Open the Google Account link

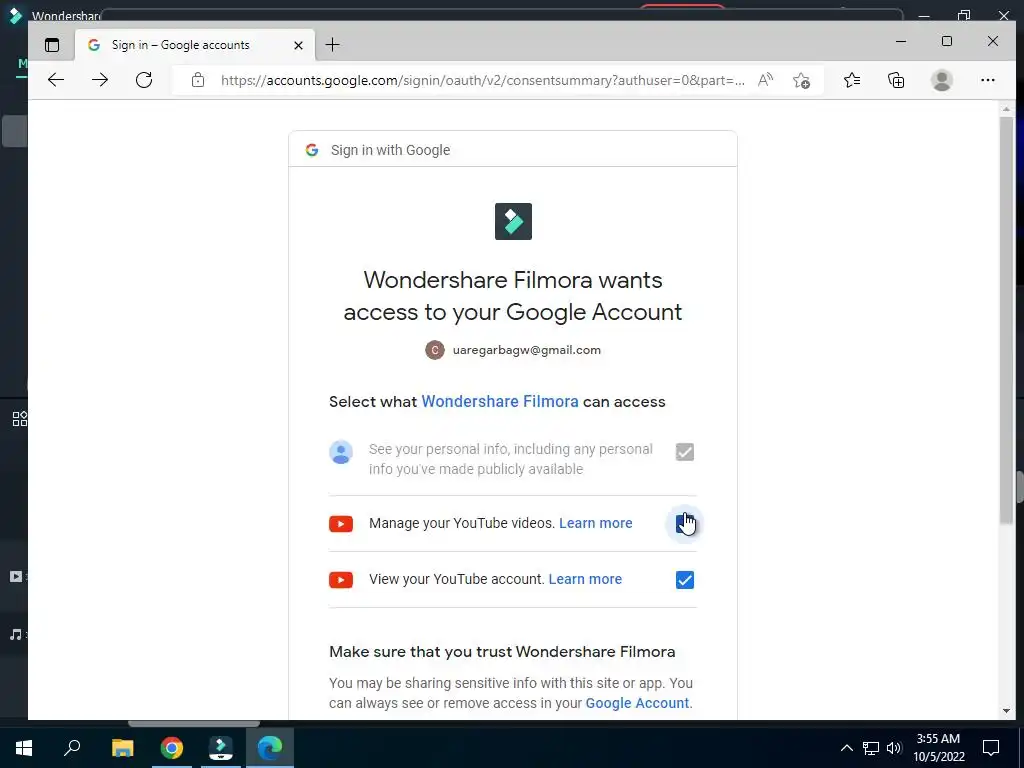(x=637, y=703)
